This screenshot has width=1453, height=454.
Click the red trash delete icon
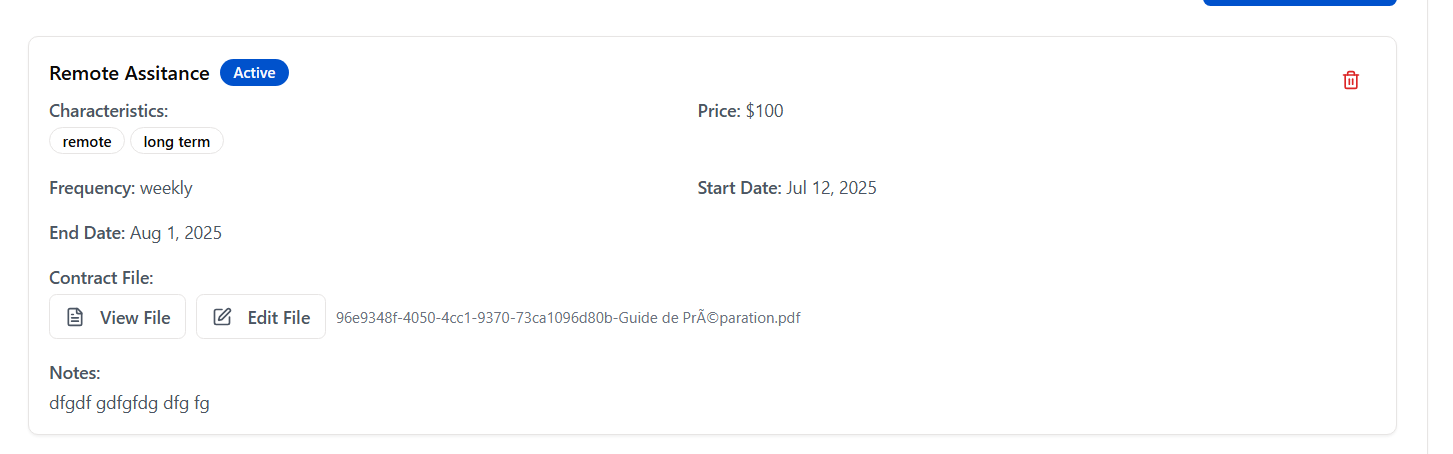(1350, 80)
